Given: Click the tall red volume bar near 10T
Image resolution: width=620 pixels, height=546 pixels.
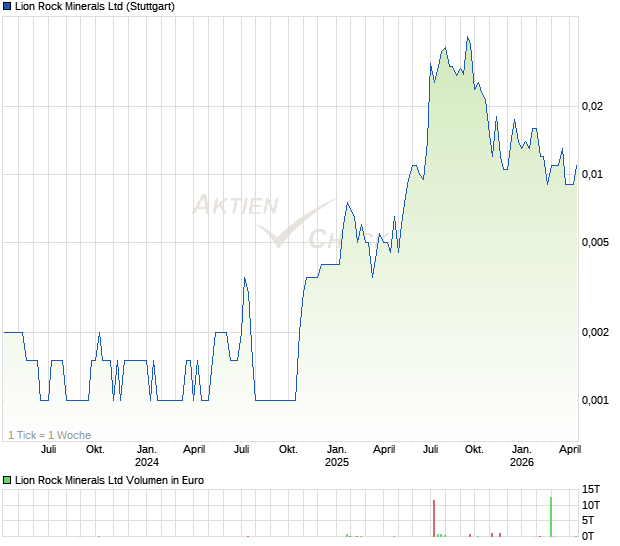Looking at the screenshot, I should (x=434, y=518).
